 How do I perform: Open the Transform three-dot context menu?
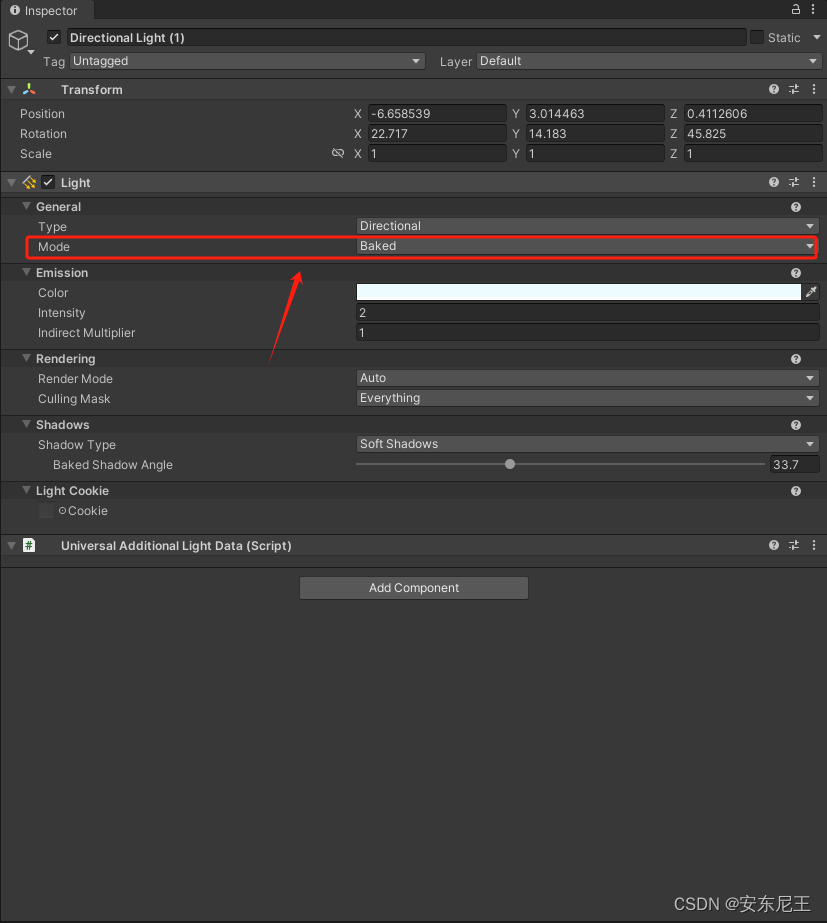click(x=814, y=89)
